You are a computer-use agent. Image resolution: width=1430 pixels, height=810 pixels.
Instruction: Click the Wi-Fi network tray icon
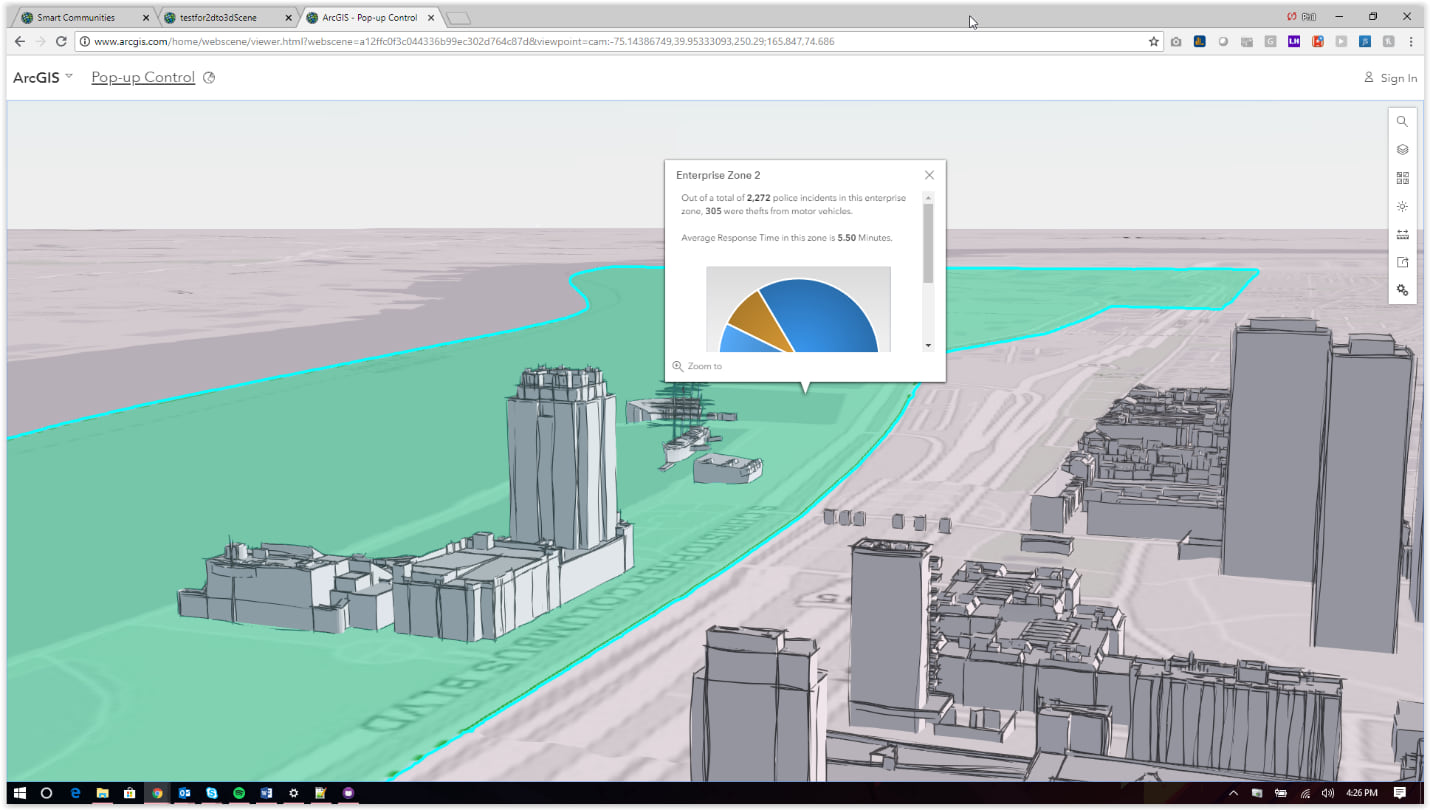(x=1306, y=793)
